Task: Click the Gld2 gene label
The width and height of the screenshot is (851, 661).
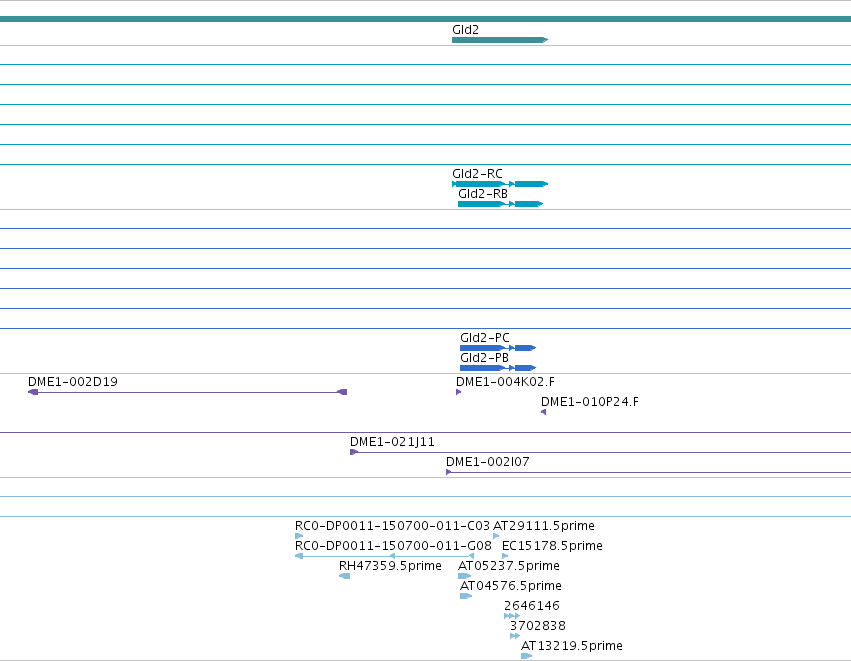Action: (x=465, y=30)
